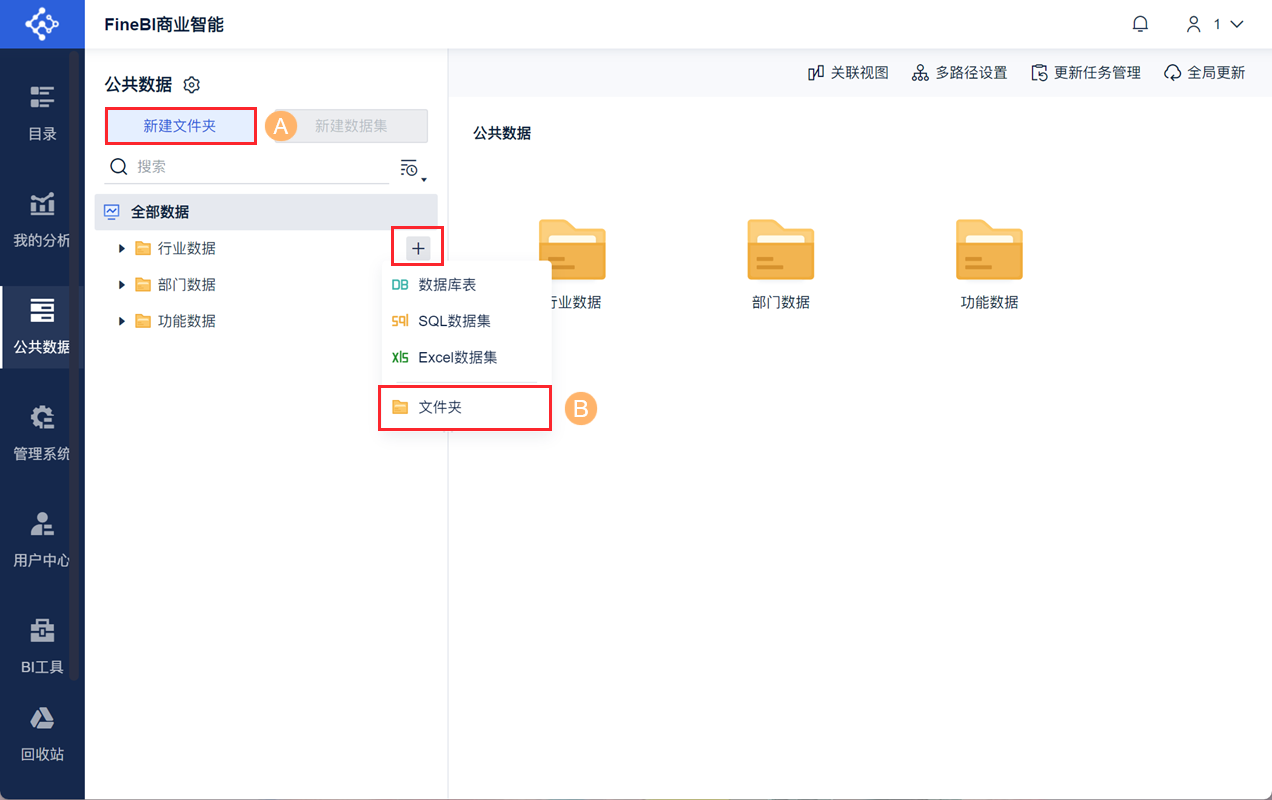Open 关联视图 in the toolbar

(x=848, y=73)
